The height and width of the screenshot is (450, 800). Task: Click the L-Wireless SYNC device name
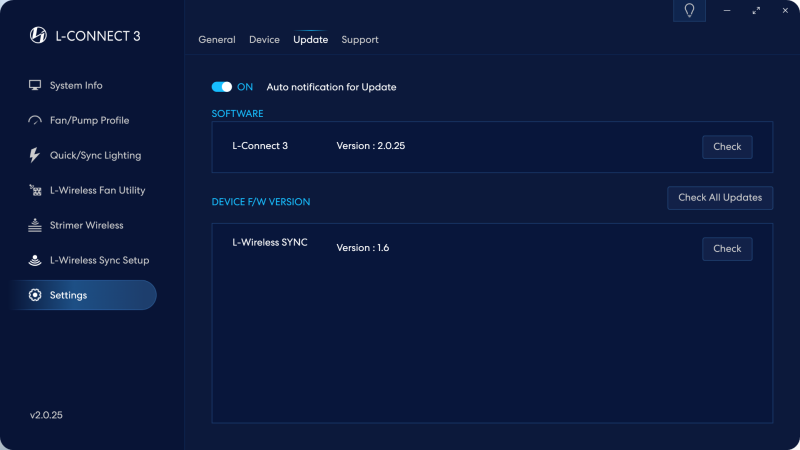pyautogui.click(x=270, y=243)
